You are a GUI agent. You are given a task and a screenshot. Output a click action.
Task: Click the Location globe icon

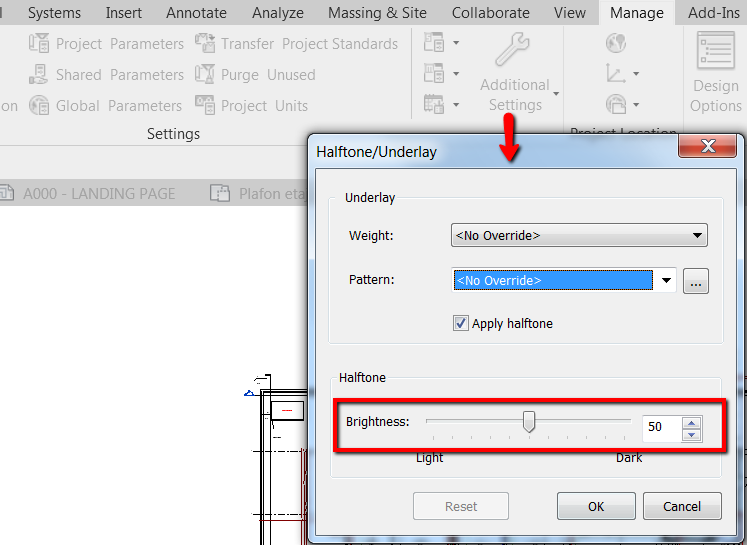[x=616, y=43]
